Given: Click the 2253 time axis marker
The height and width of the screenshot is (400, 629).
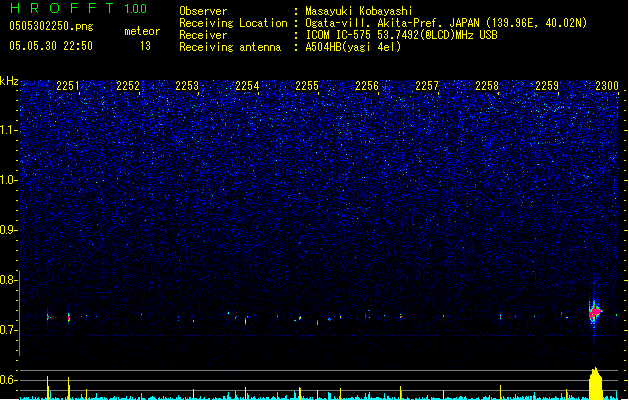Looking at the screenshot, I should (187, 86).
